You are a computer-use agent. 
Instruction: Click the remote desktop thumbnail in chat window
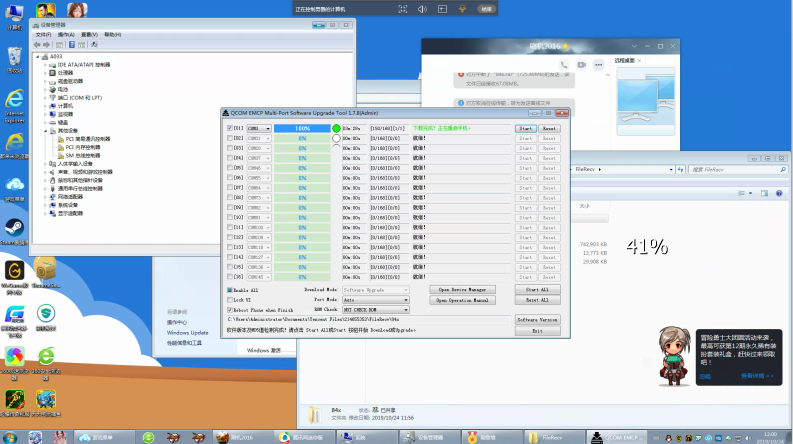pos(646,101)
